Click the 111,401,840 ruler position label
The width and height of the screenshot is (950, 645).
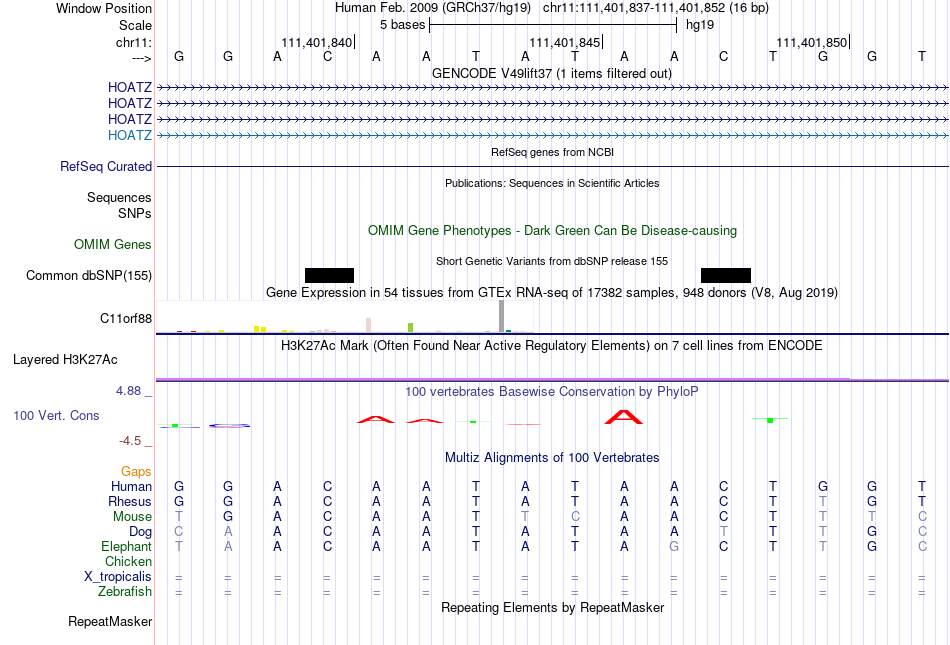click(x=317, y=42)
